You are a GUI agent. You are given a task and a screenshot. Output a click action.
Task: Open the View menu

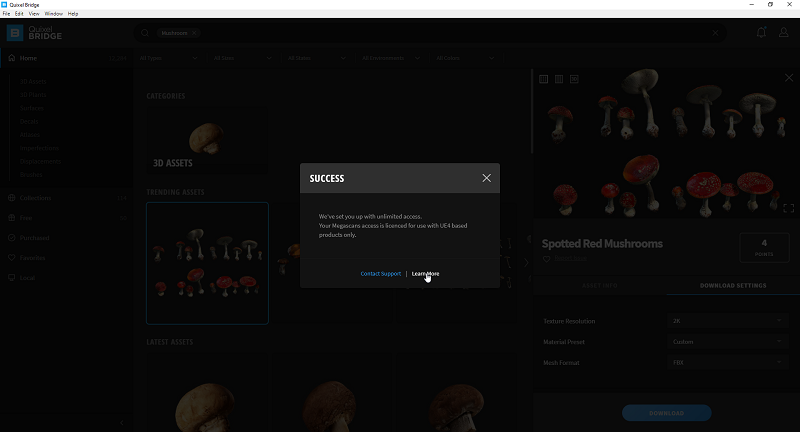[34, 14]
